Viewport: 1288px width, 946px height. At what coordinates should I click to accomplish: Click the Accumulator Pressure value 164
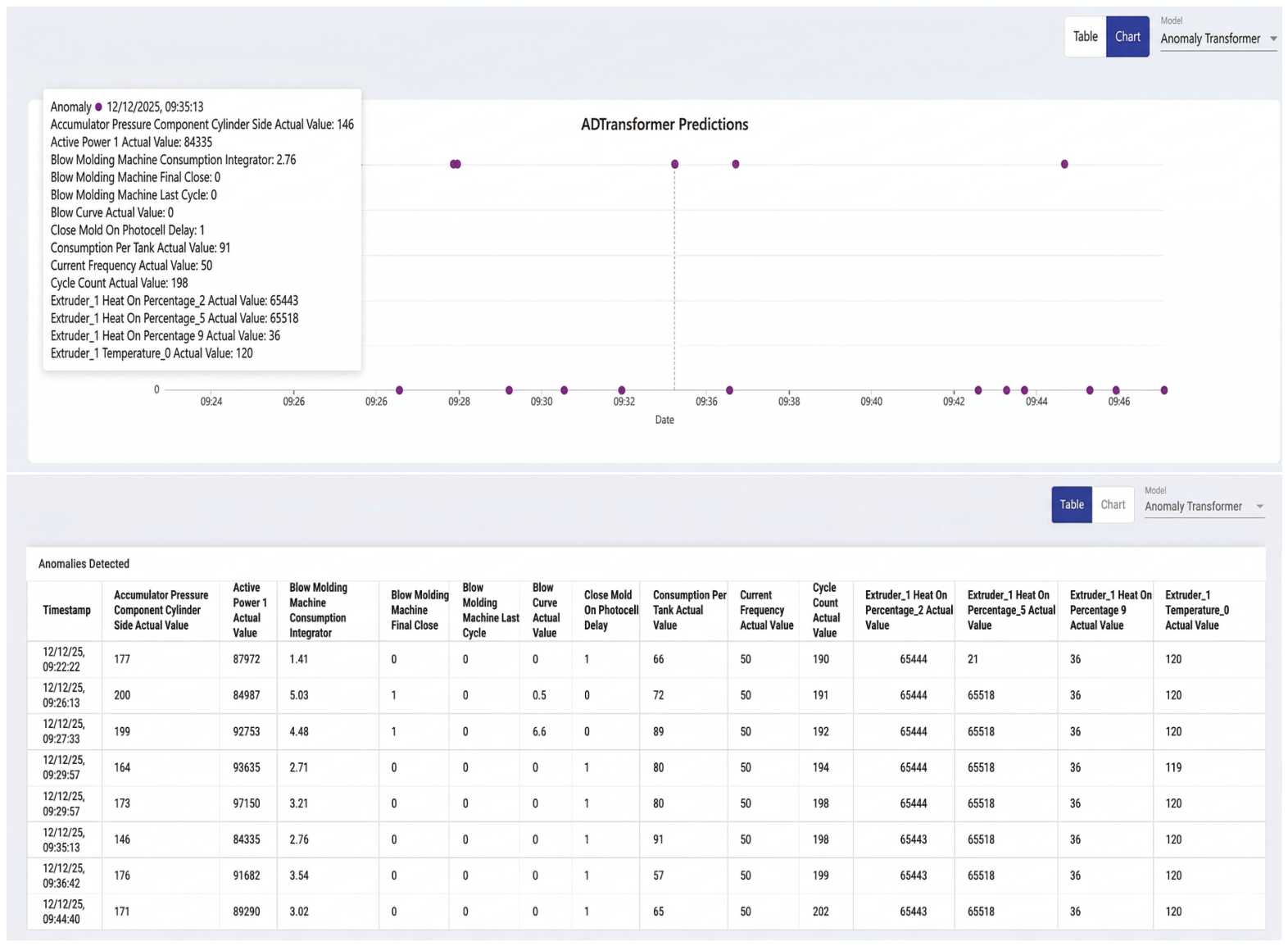(122, 767)
